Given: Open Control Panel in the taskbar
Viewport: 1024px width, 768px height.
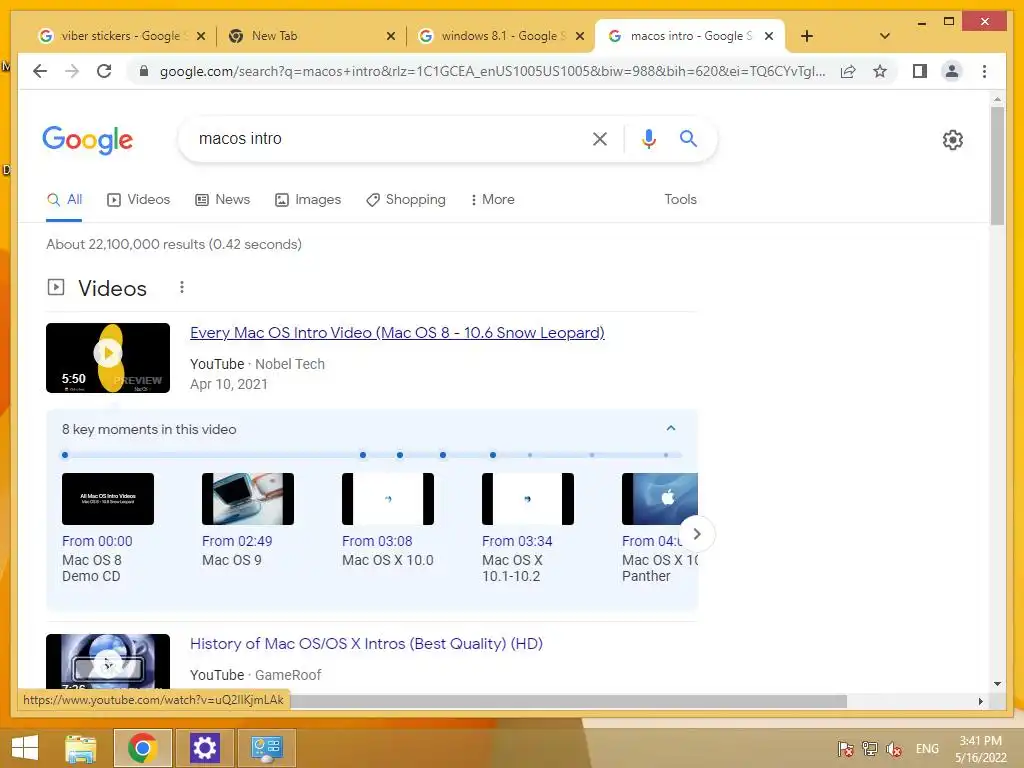Looking at the screenshot, I should pos(267,748).
